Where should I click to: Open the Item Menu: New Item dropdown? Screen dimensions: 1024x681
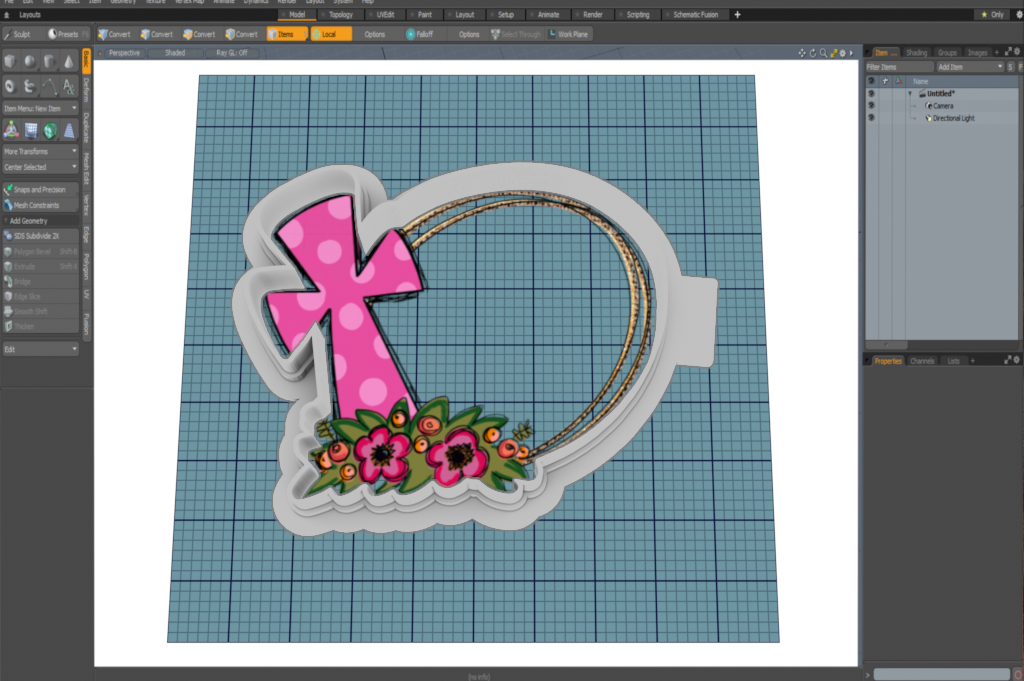coord(40,108)
